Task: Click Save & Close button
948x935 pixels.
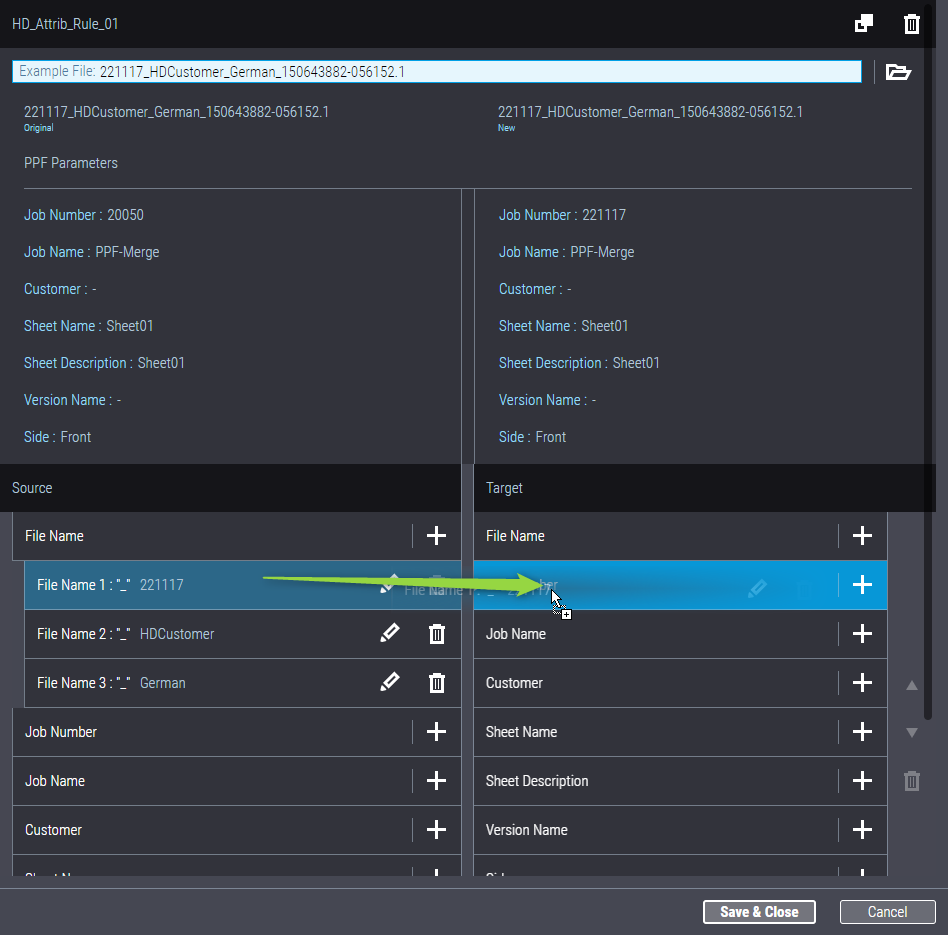Action: click(759, 912)
